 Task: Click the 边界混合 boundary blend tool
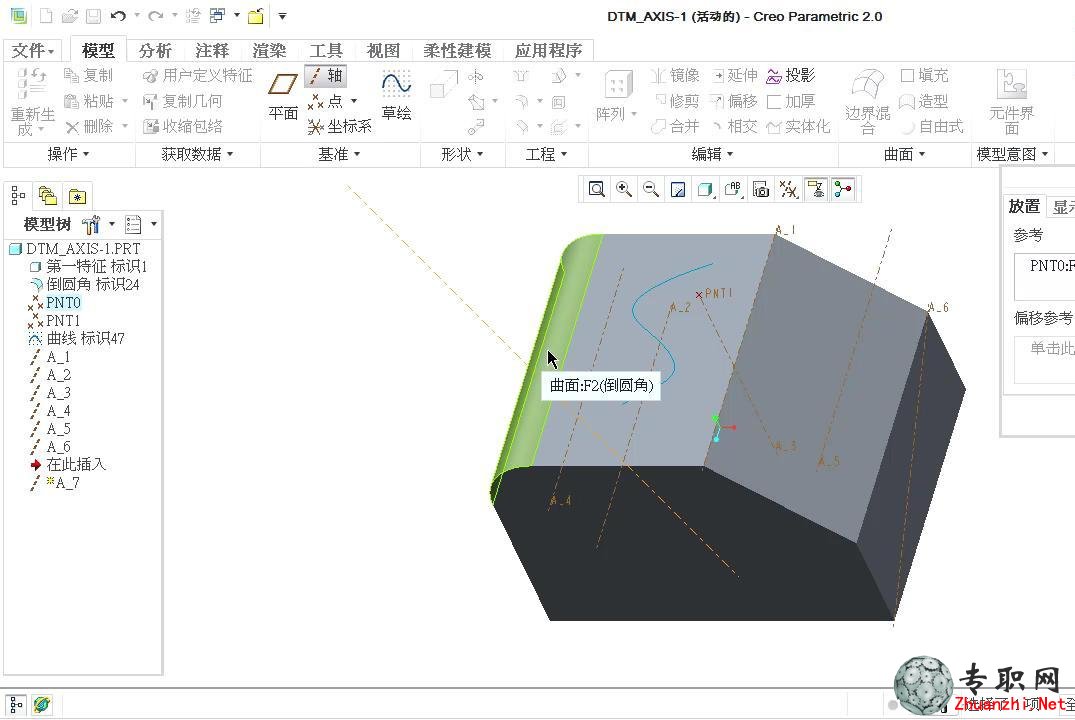867,101
